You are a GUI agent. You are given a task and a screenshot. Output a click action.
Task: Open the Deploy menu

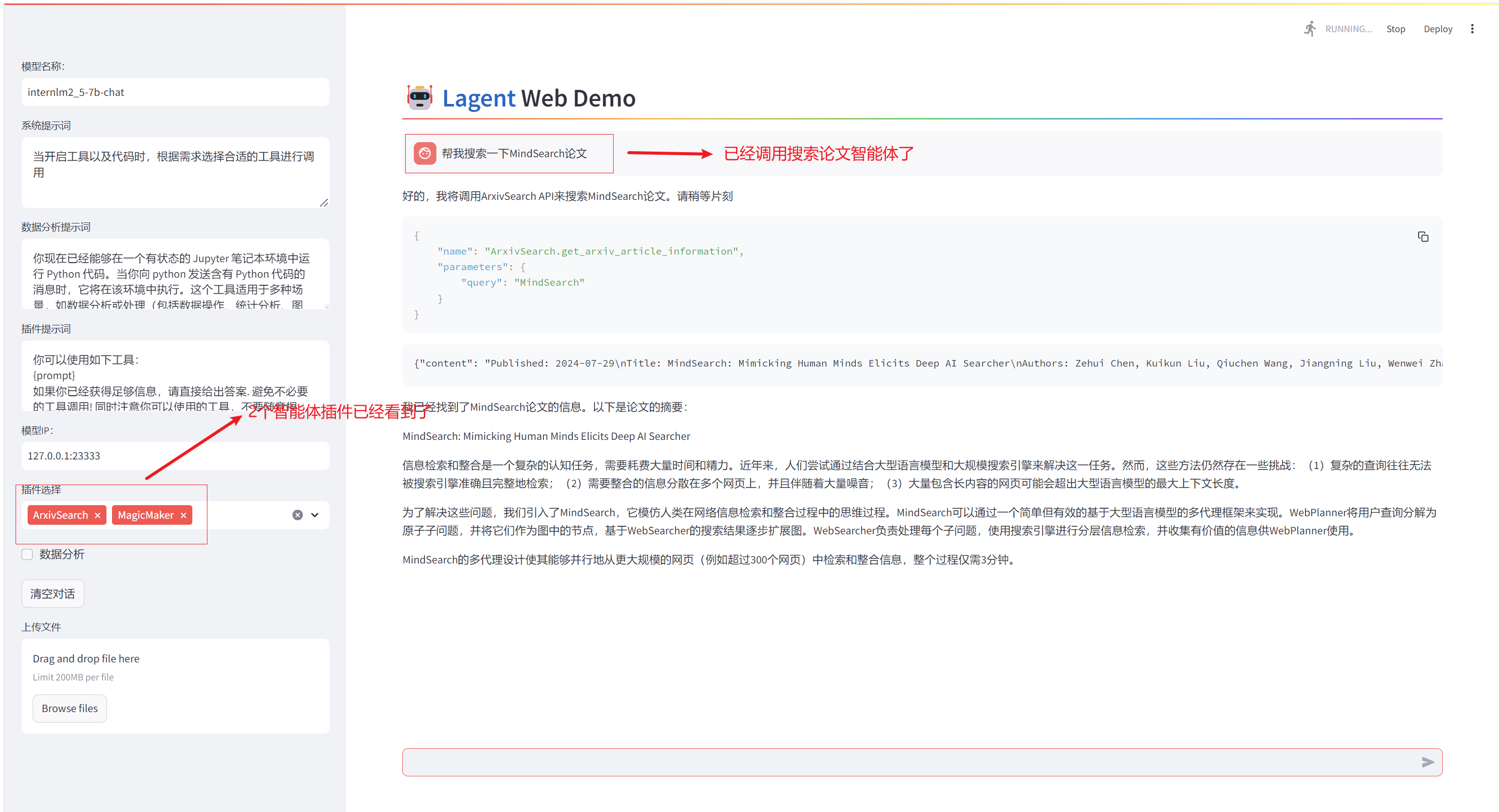point(1437,29)
